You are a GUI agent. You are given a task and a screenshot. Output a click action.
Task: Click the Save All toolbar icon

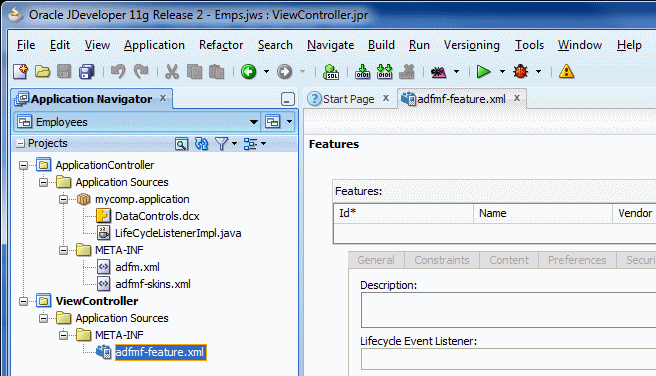87,72
